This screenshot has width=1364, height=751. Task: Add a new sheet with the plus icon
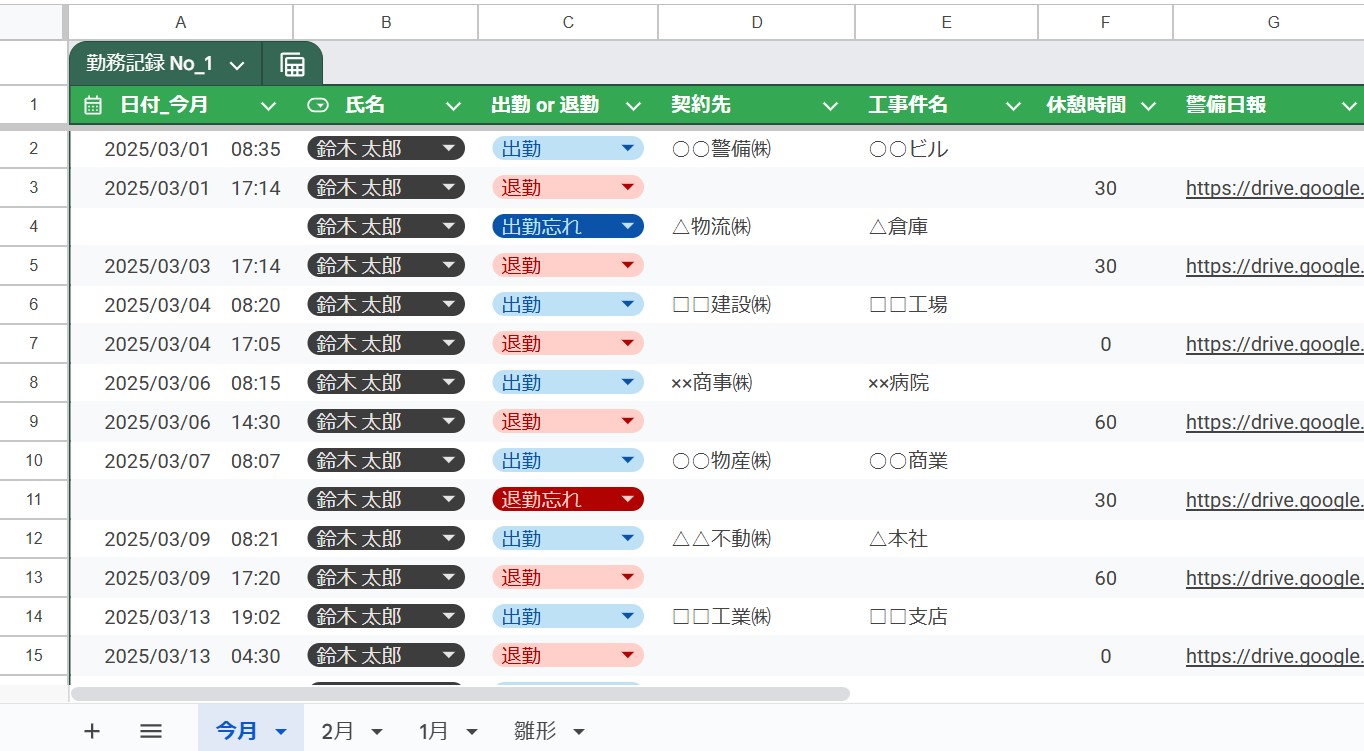click(91, 730)
